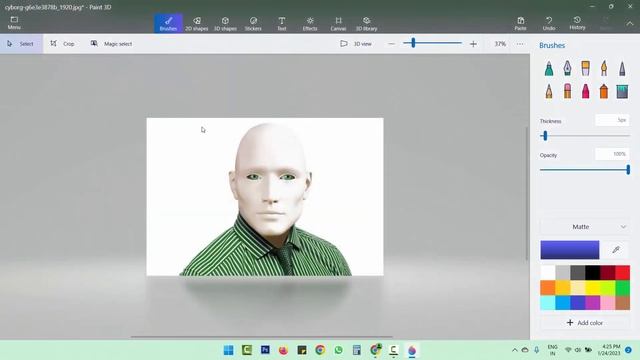Open the 3D shapes tab
Viewport: 640px width, 360px height.
tap(225, 24)
